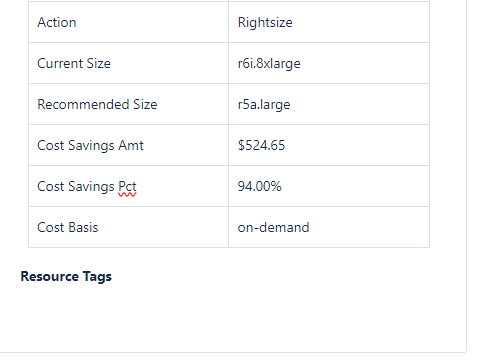Click the Recommended Size label

click(97, 104)
